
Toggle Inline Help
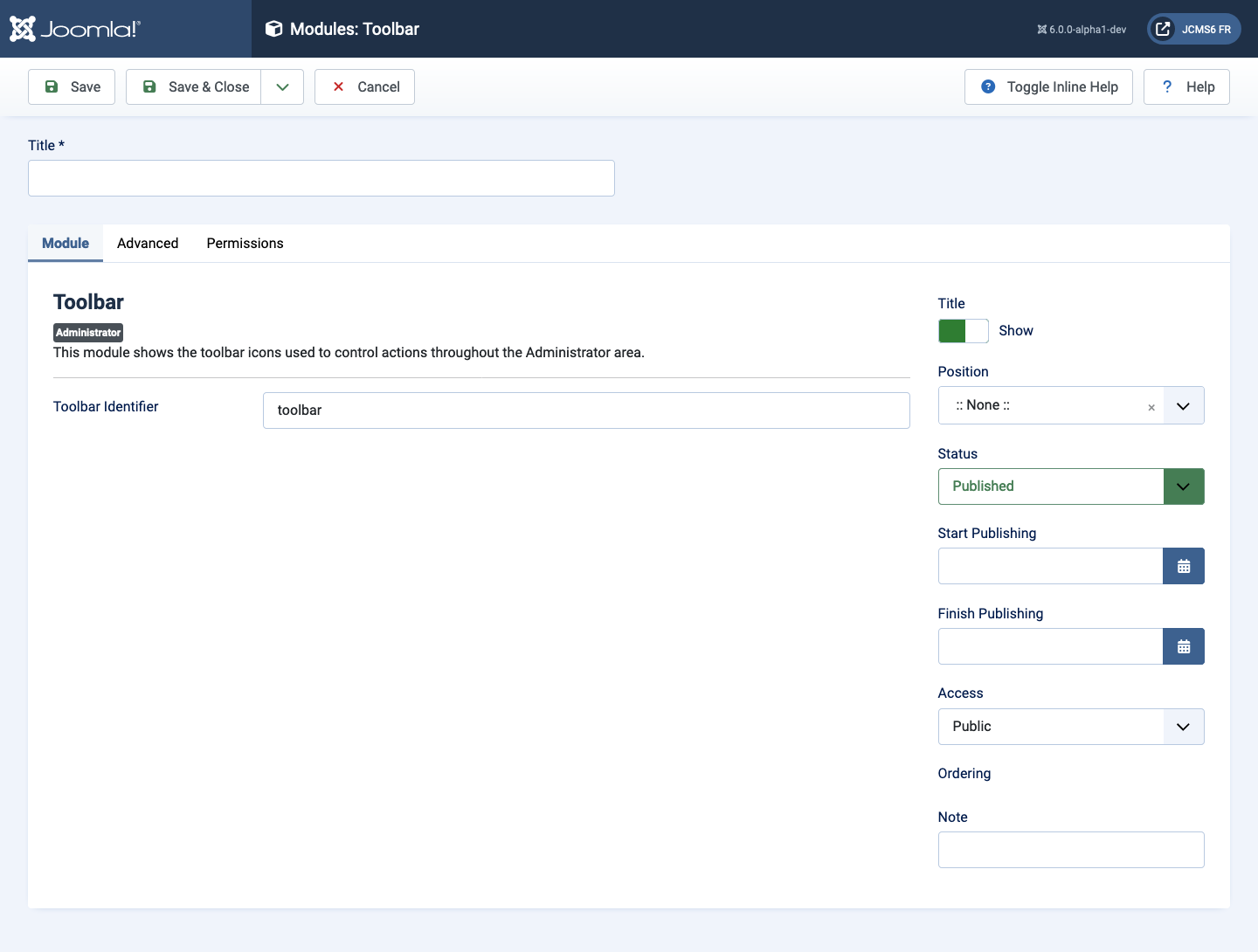click(1048, 86)
